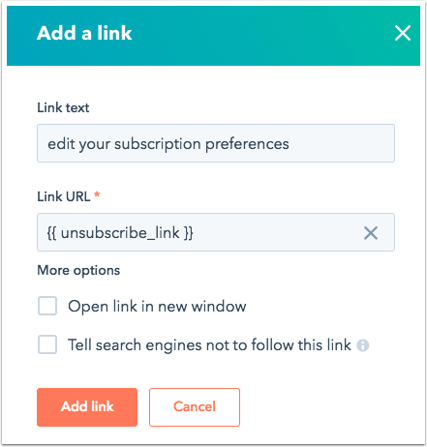The image size is (427, 447).
Task: Place cursor in 'edit your subscription preferences' text
Action: coord(168,144)
